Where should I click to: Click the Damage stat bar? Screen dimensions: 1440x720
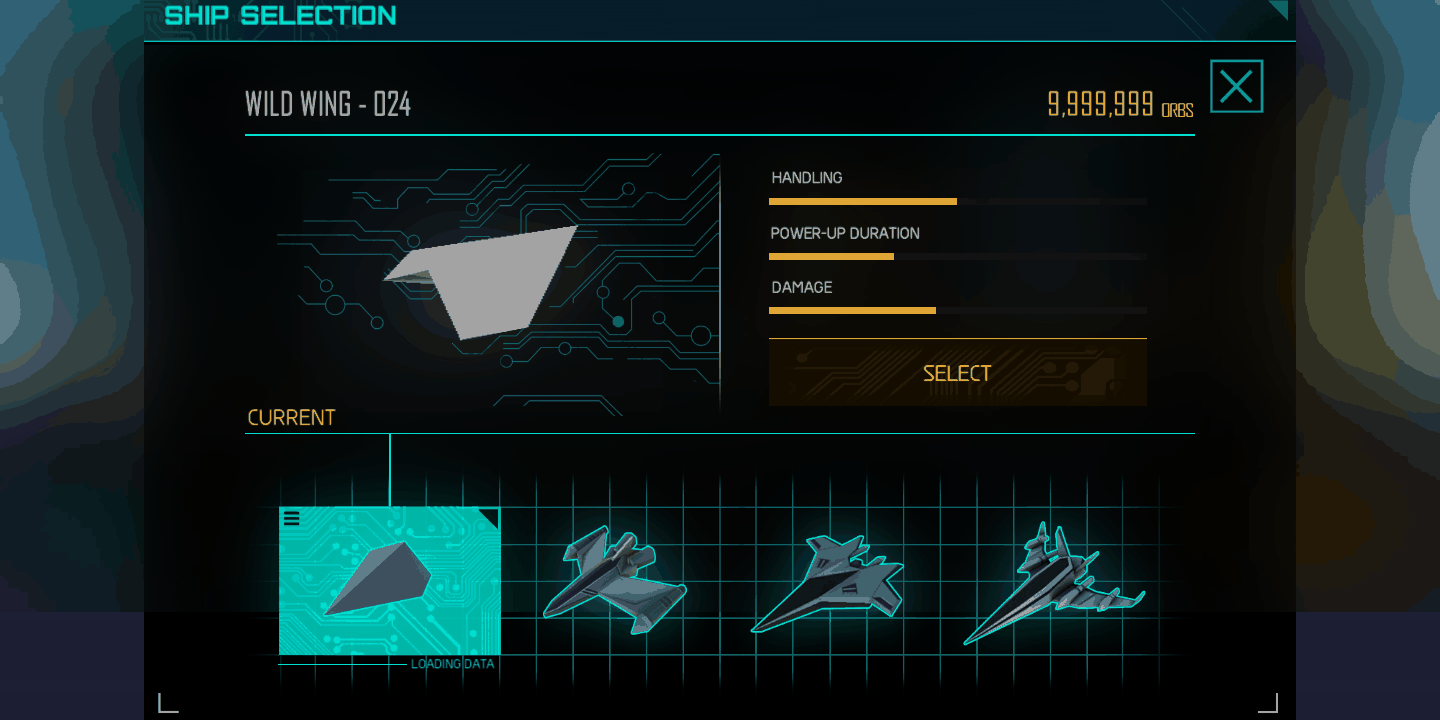[x=958, y=311]
